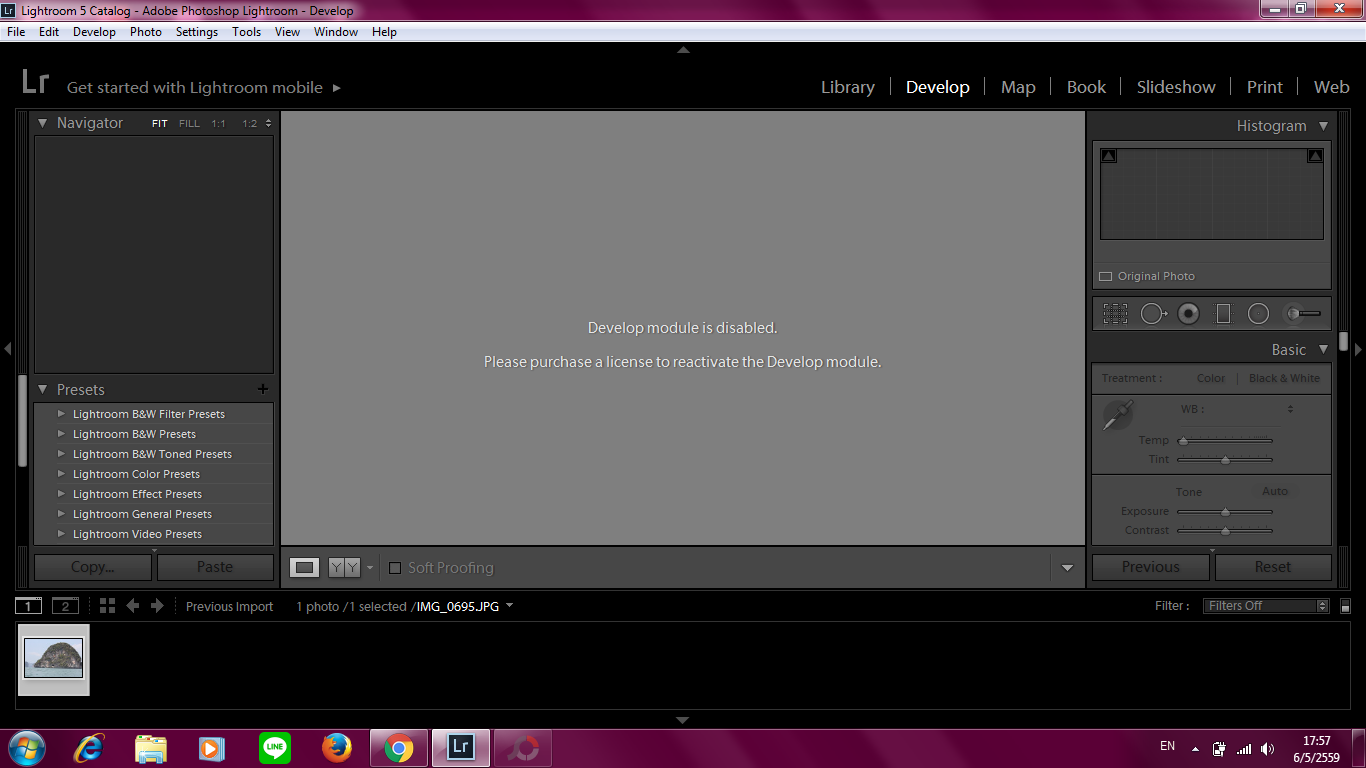Open IMG_0695.JPG recent sources dropdown
Viewport: 1366px width, 768px height.
[x=509, y=605]
